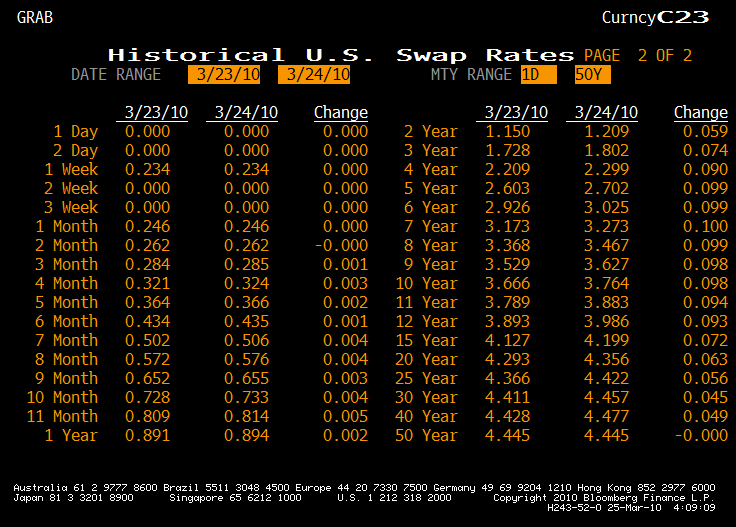Click the 9 Month value 0.655

[246, 378]
